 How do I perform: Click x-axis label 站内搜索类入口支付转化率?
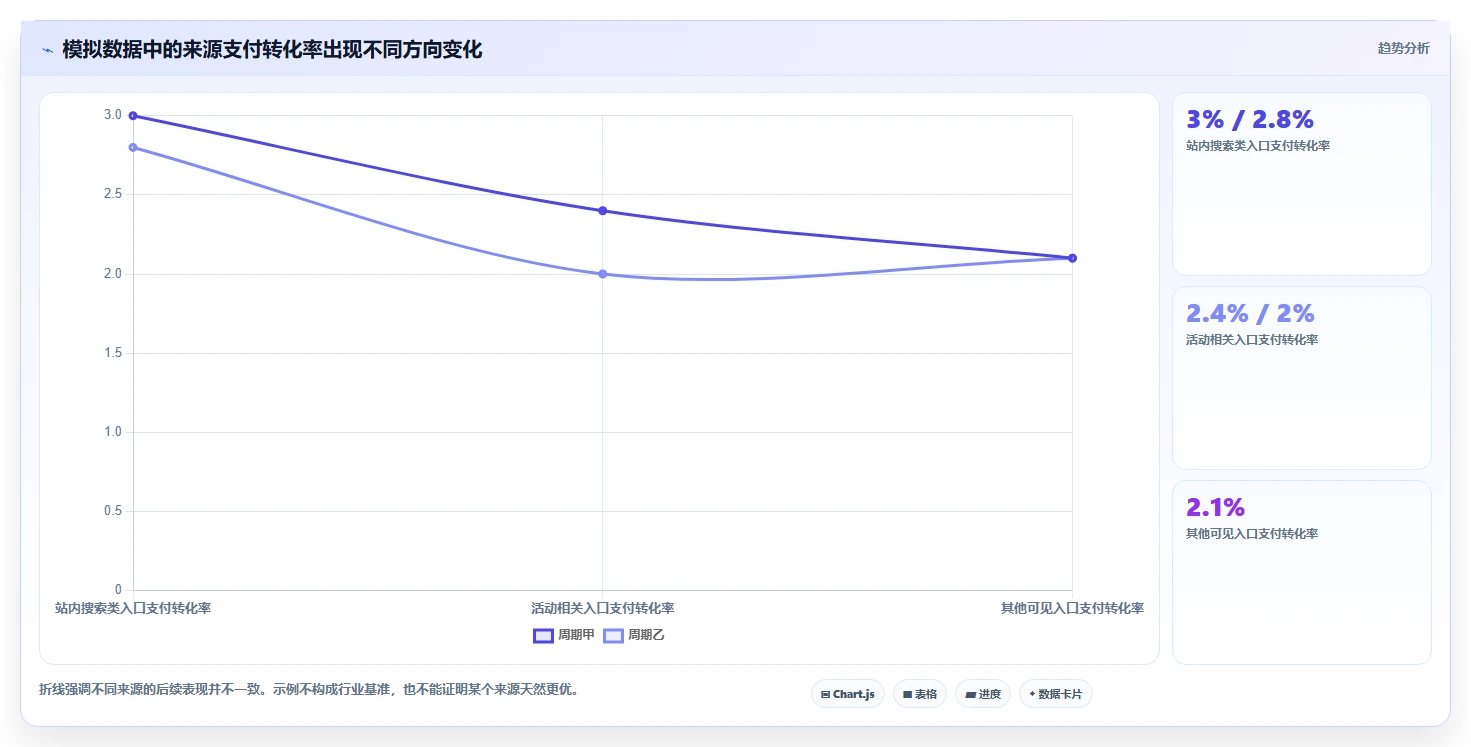(133, 608)
